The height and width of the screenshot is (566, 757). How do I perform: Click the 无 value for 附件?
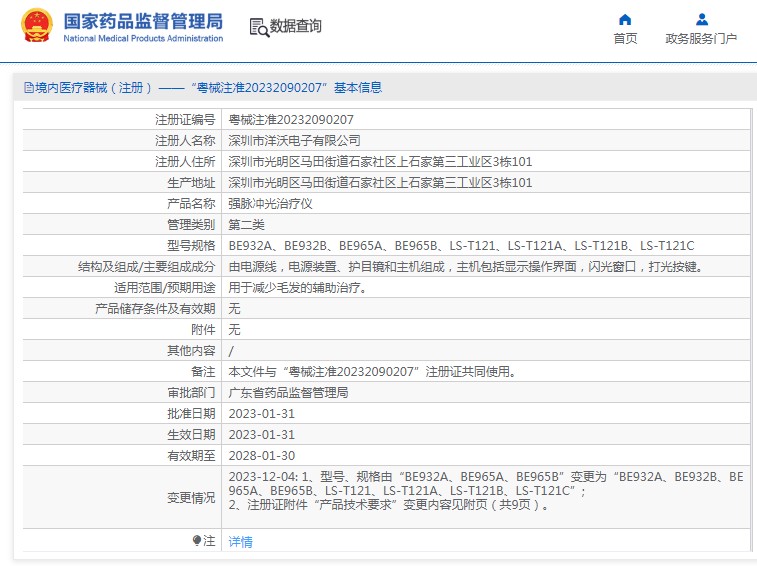coord(234,330)
